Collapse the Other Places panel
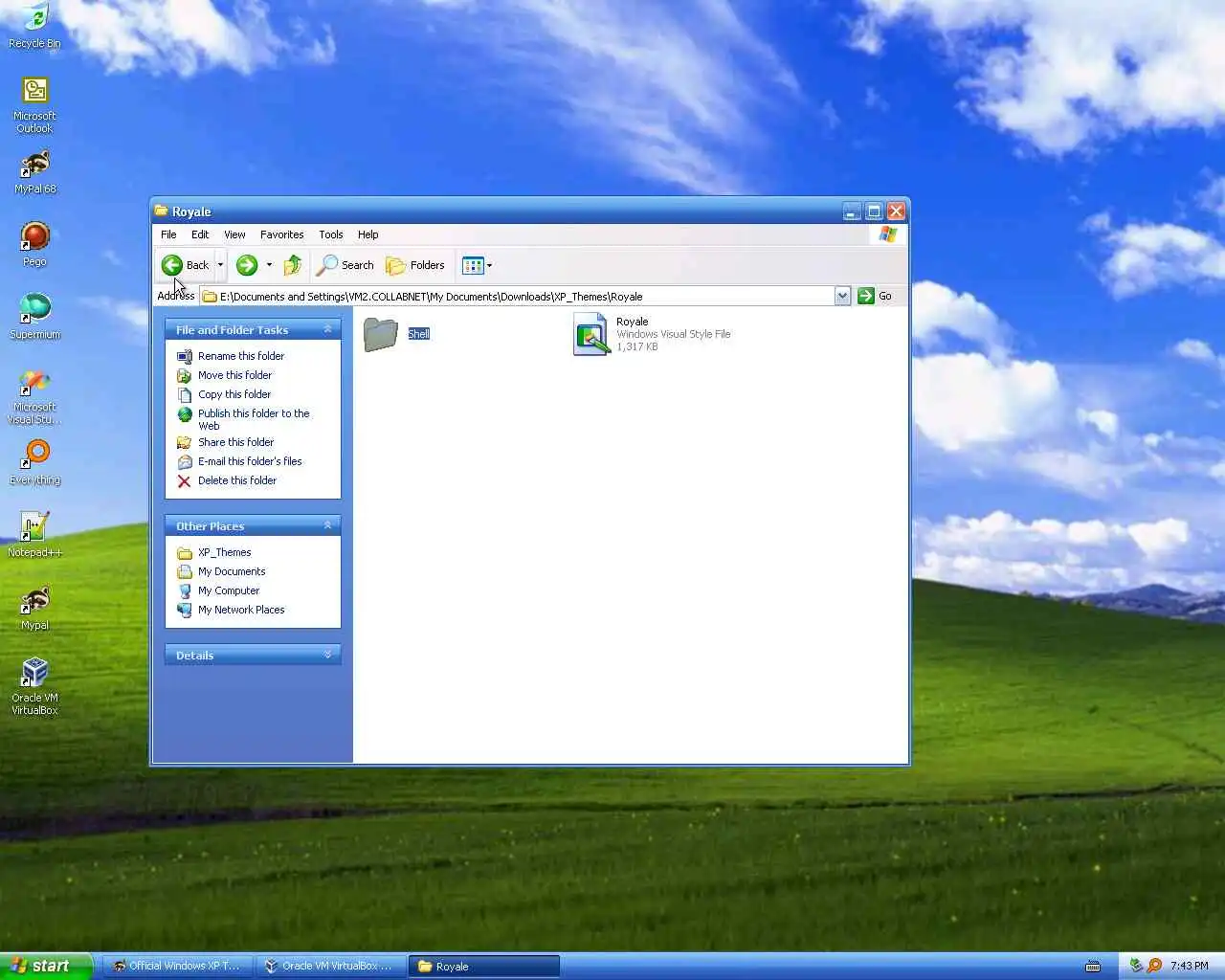Image resolution: width=1225 pixels, height=980 pixels. 327,525
